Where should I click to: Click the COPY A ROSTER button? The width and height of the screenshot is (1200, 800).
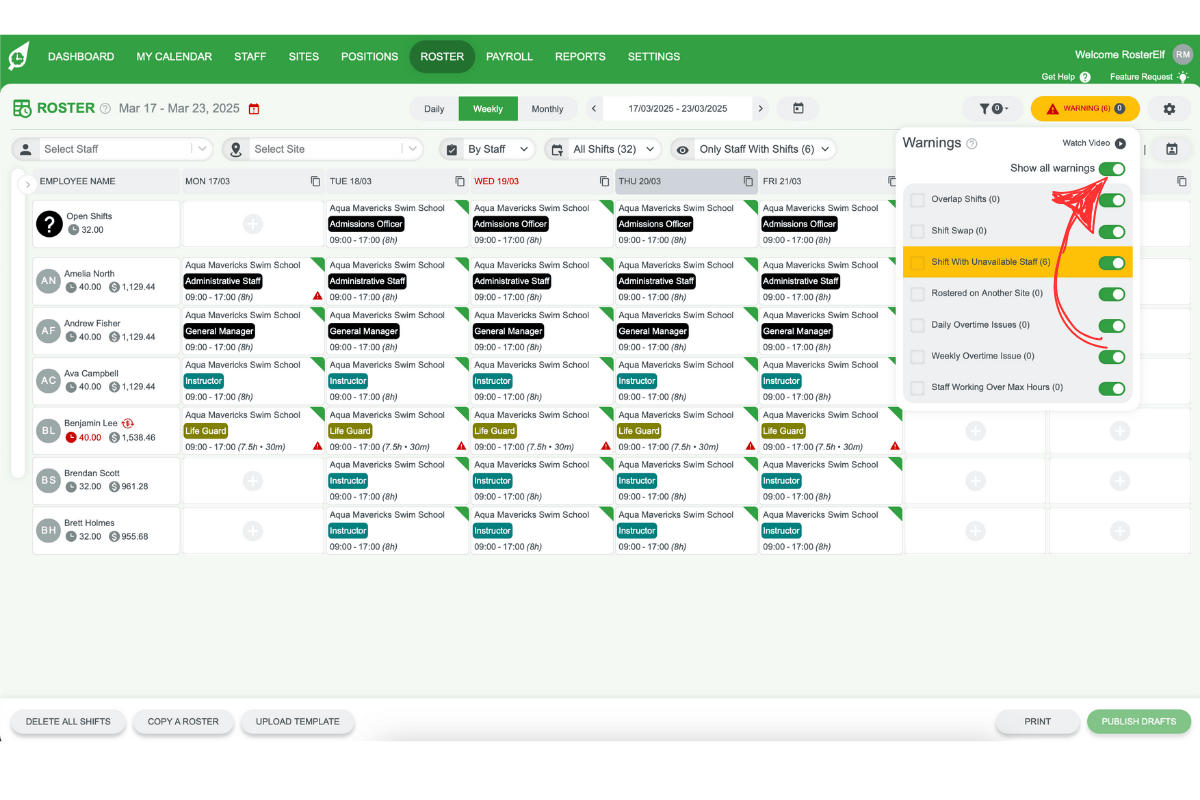[x=183, y=721]
